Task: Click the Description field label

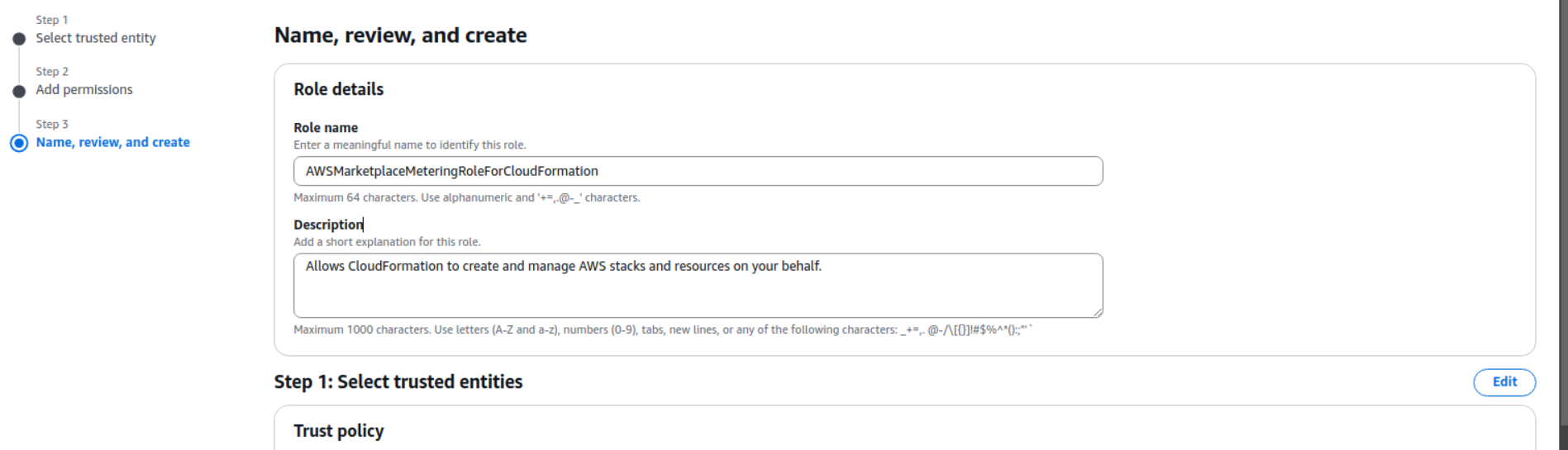Action: coord(327,225)
